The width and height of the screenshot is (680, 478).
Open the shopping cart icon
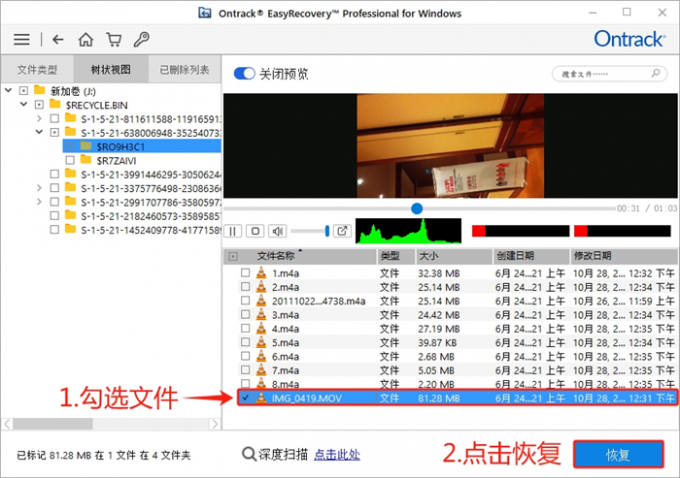pyautogui.click(x=114, y=39)
